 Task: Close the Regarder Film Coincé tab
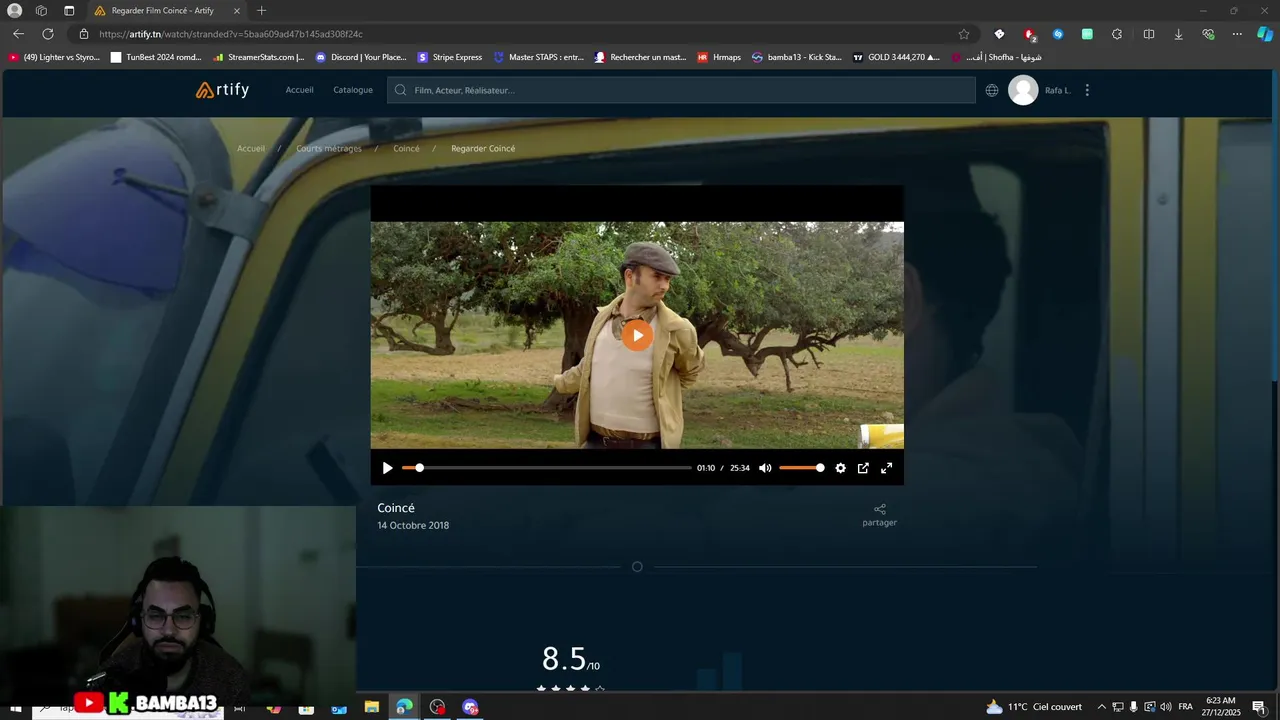[x=237, y=11]
